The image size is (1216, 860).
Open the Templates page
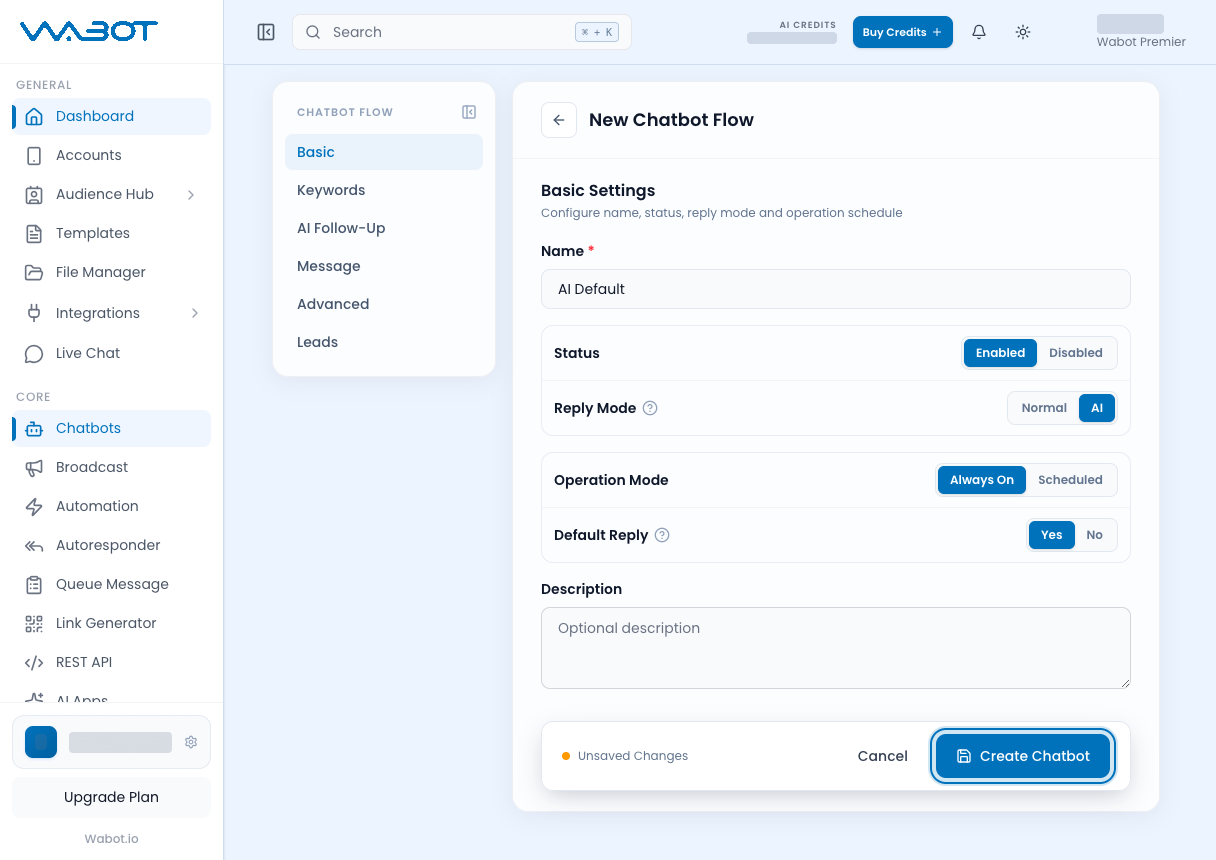click(x=112, y=233)
